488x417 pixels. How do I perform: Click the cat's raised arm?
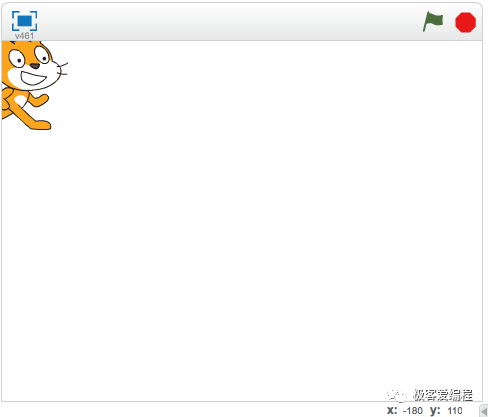pyautogui.click(x=38, y=100)
